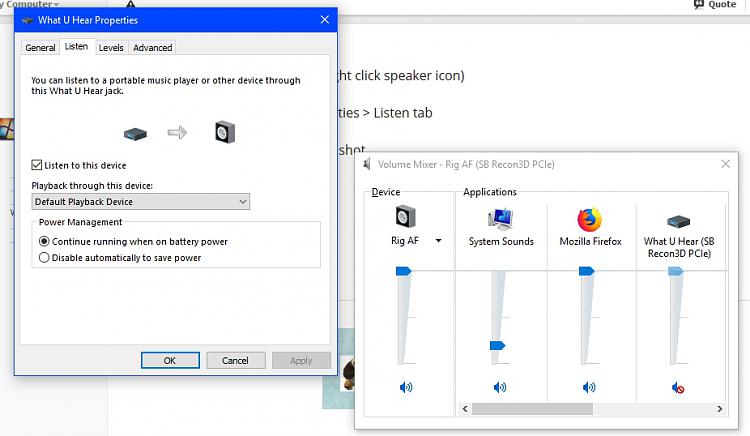Mute Mozilla Firefox in Volume Mixer

589,387
